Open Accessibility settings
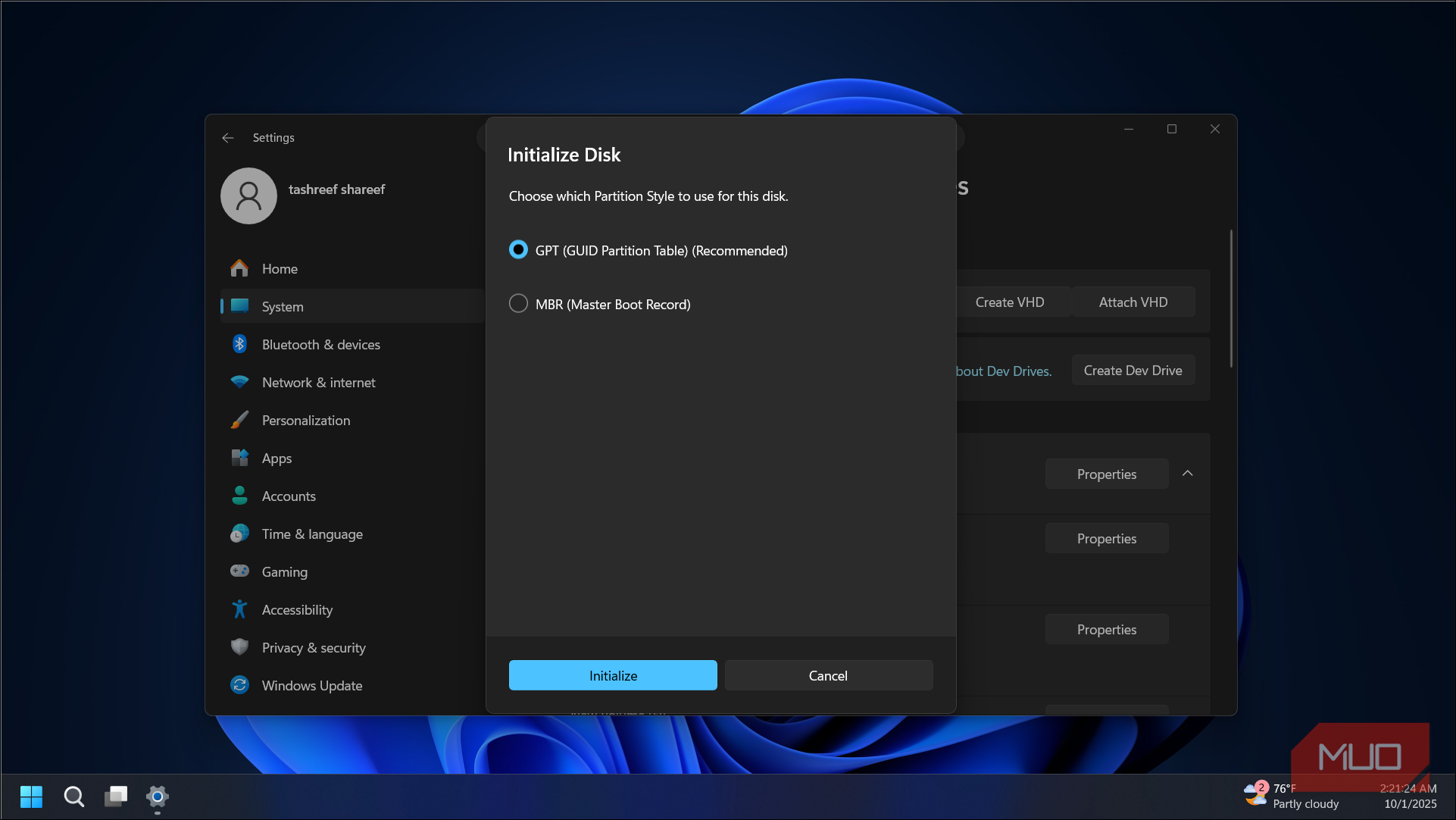The width and height of the screenshot is (1456, 820). point(352,609)
